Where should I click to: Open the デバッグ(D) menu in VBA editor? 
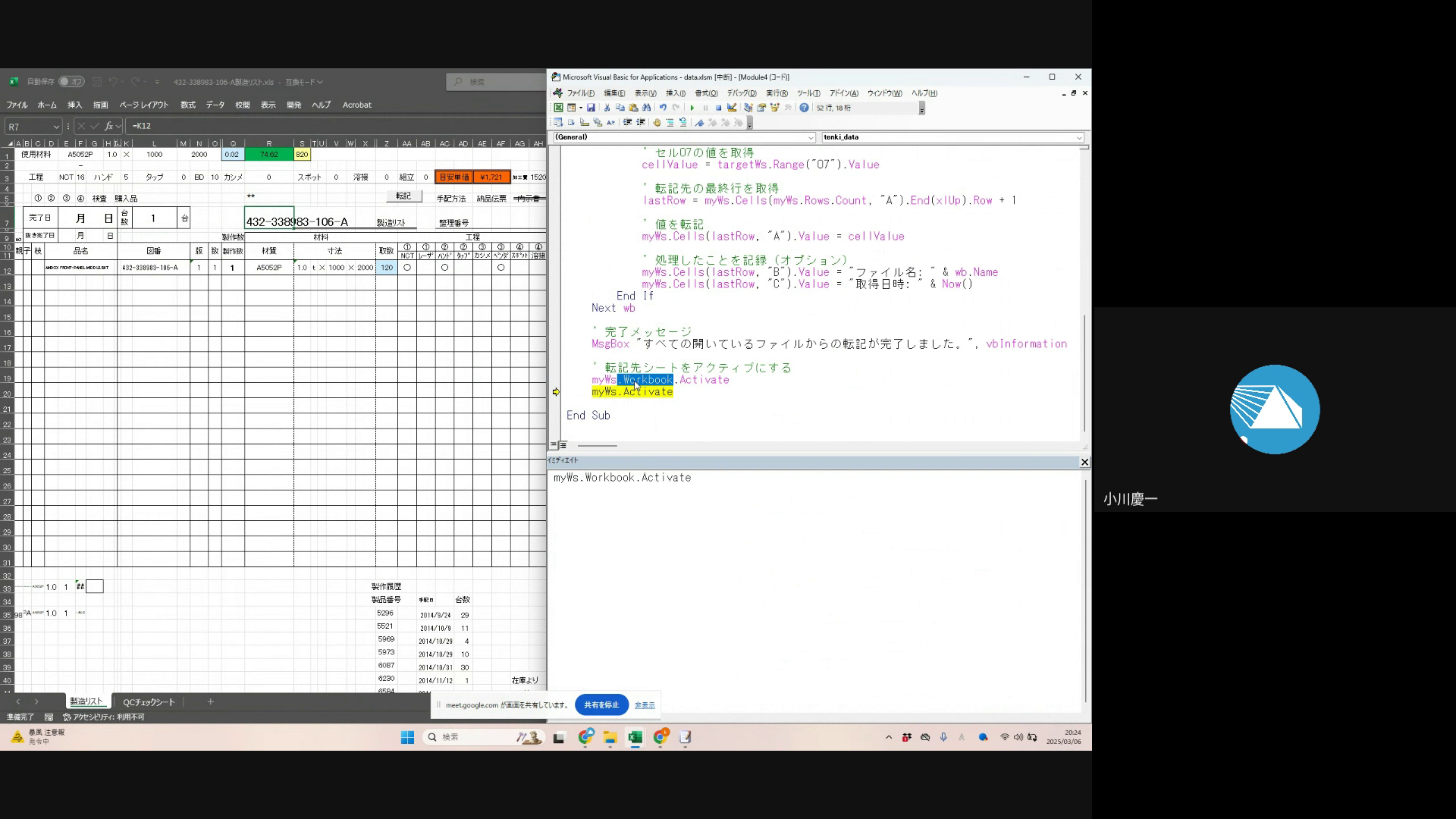click(741, 93)
